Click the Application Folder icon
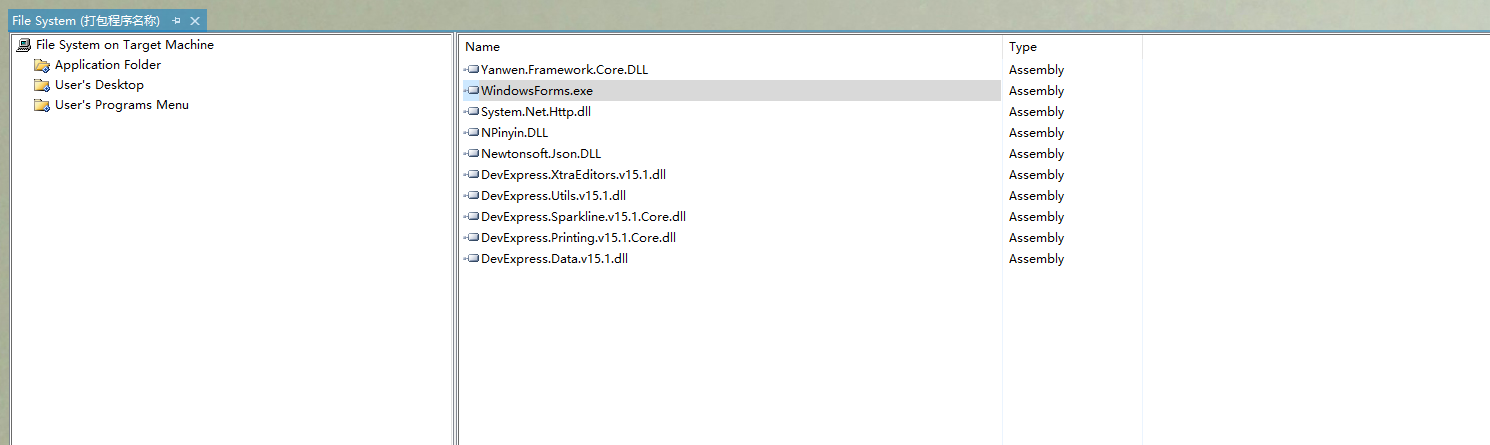1490x445 pixels. tap(42, 65)
